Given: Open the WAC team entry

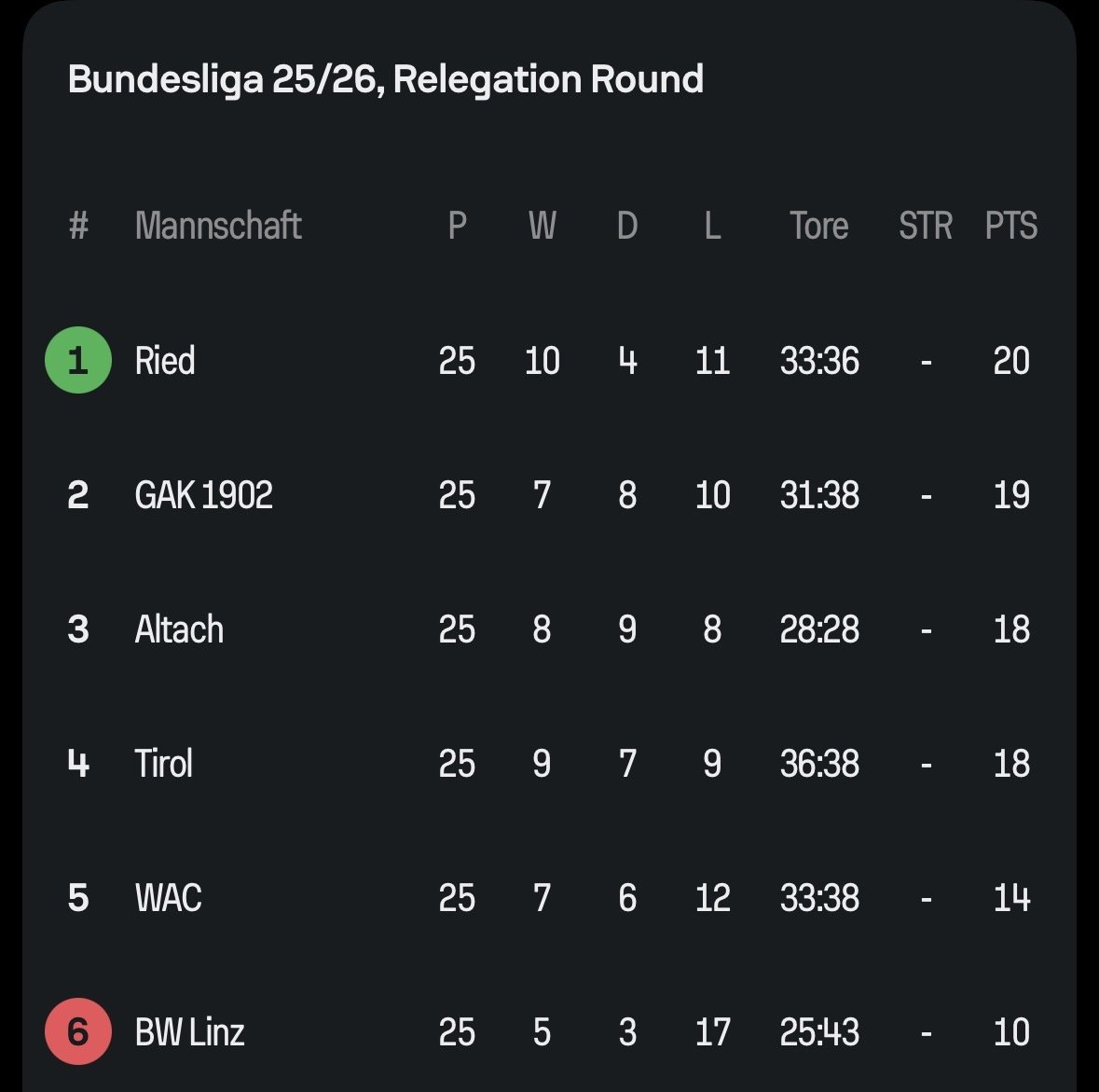Looking at the screenshot, I should click(x=169, y=898).
